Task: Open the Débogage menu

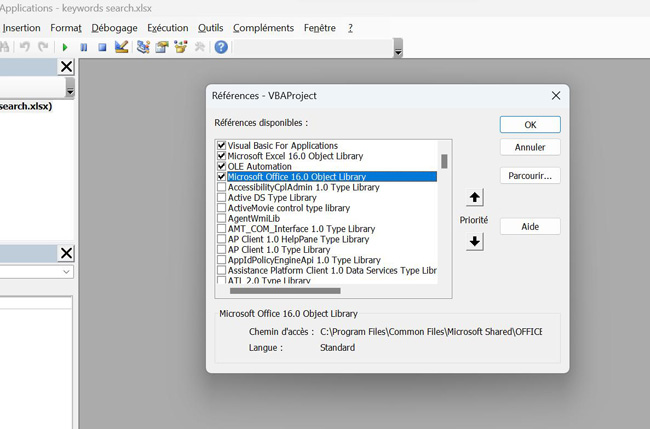Action: tap(114, 28)
